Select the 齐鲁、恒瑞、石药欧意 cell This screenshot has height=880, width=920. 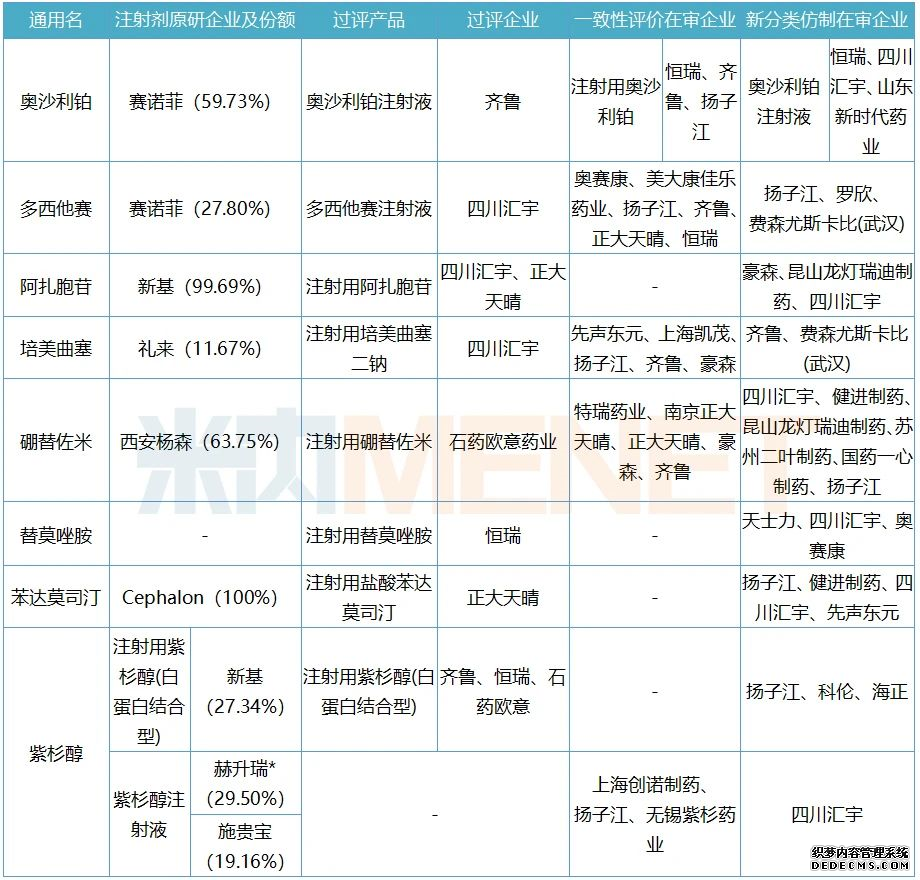(503, 690)
